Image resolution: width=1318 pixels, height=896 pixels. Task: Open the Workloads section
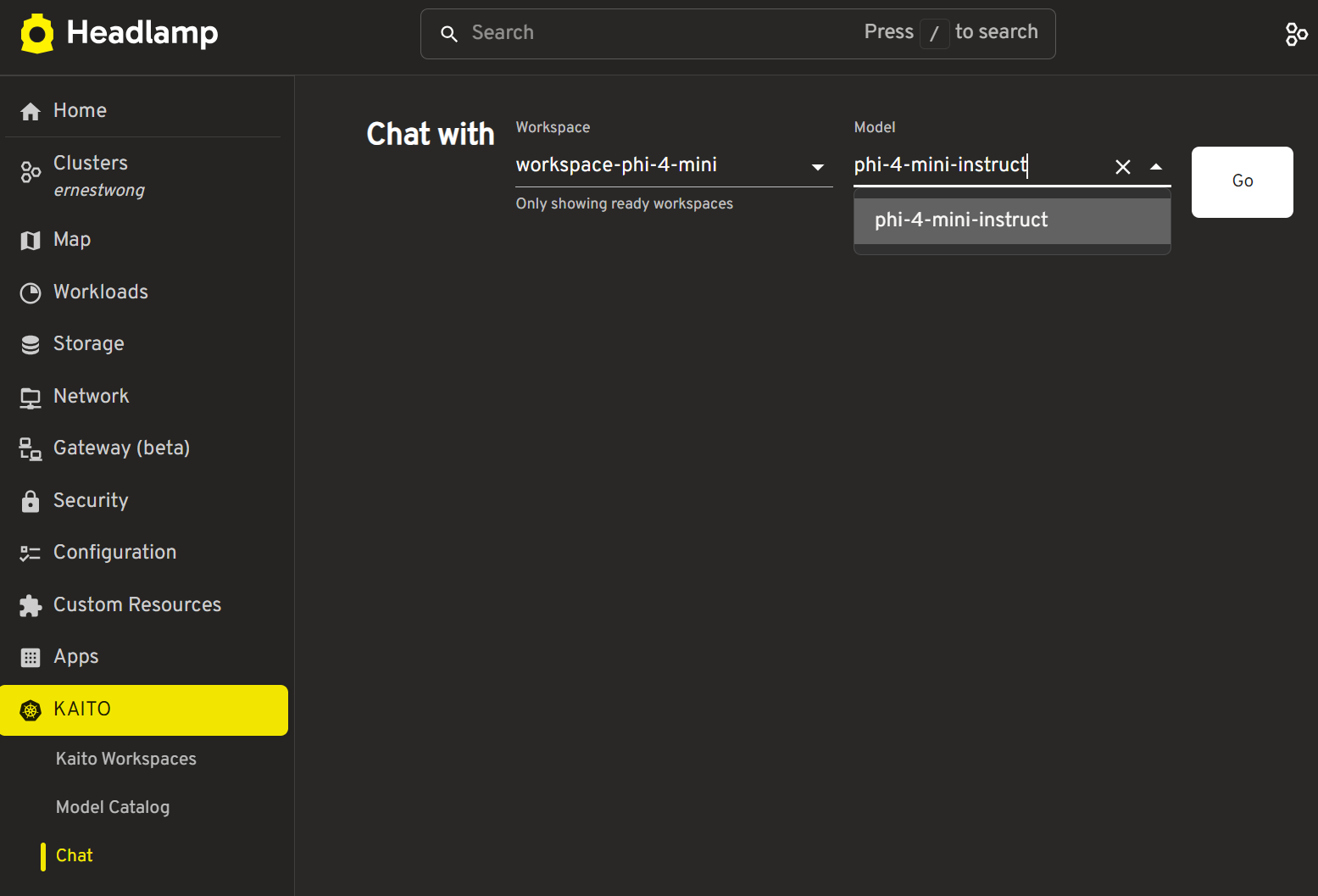144,292
